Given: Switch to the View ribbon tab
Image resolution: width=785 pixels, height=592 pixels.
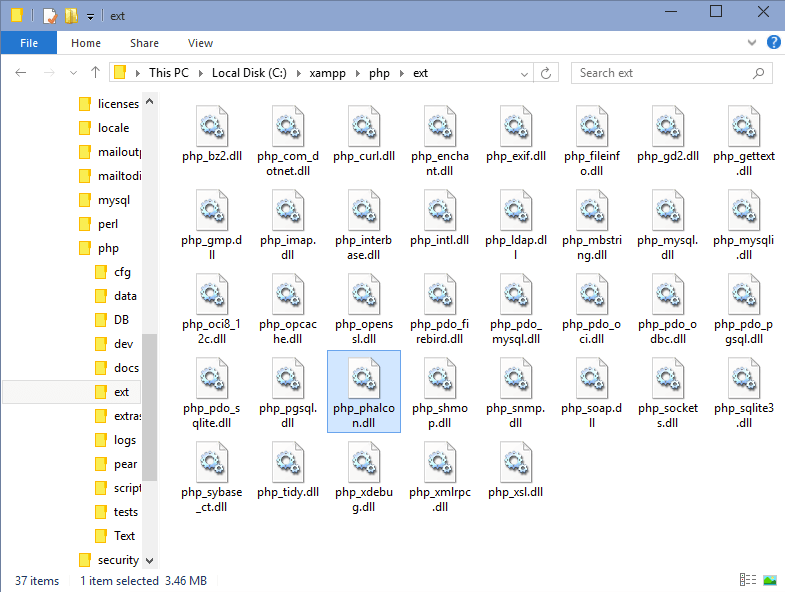Looking at the screenshot, I should tap(200, 43).
